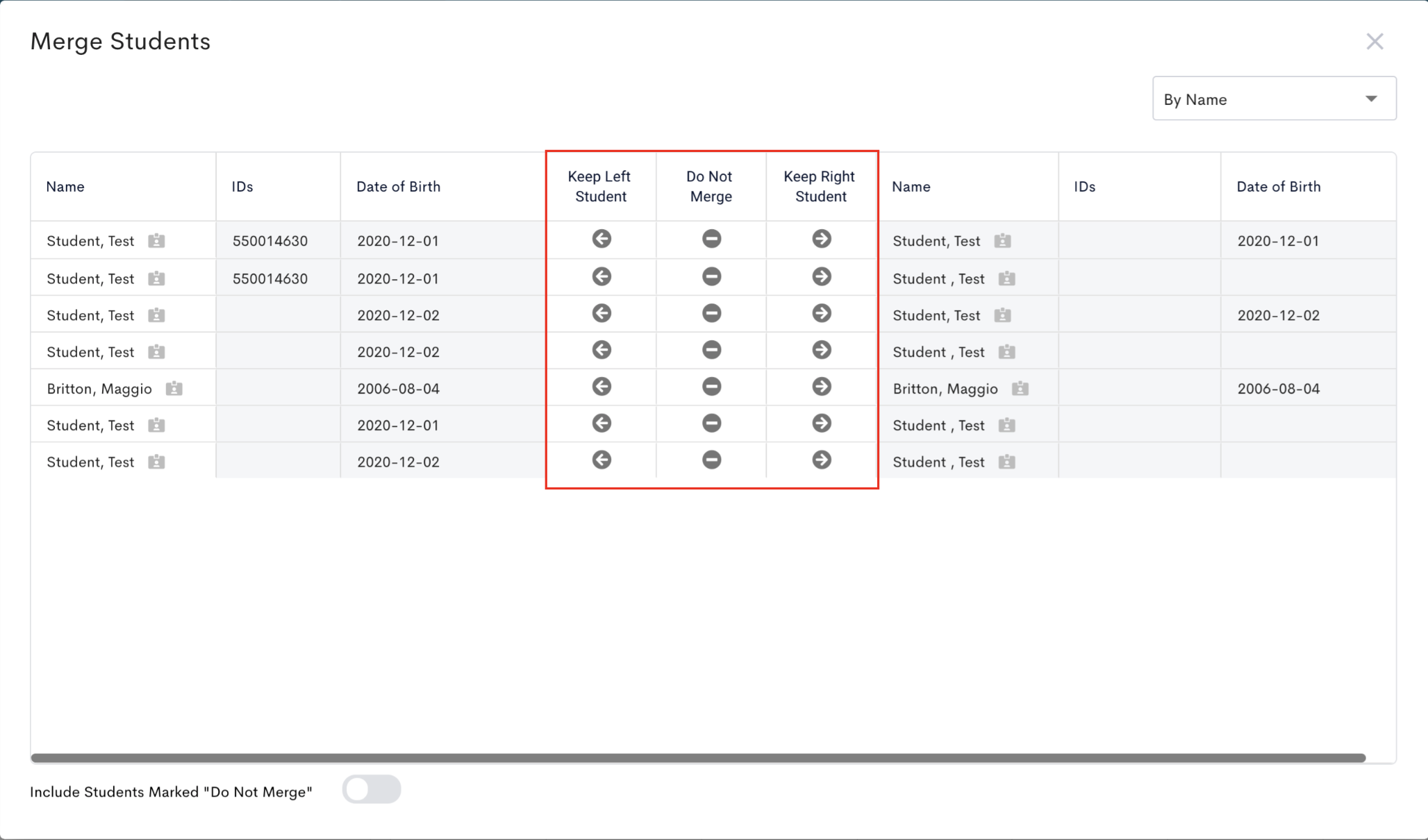Keep right student dated 2020-12-02 on right side
The image size is (1428, 840).
822,313
